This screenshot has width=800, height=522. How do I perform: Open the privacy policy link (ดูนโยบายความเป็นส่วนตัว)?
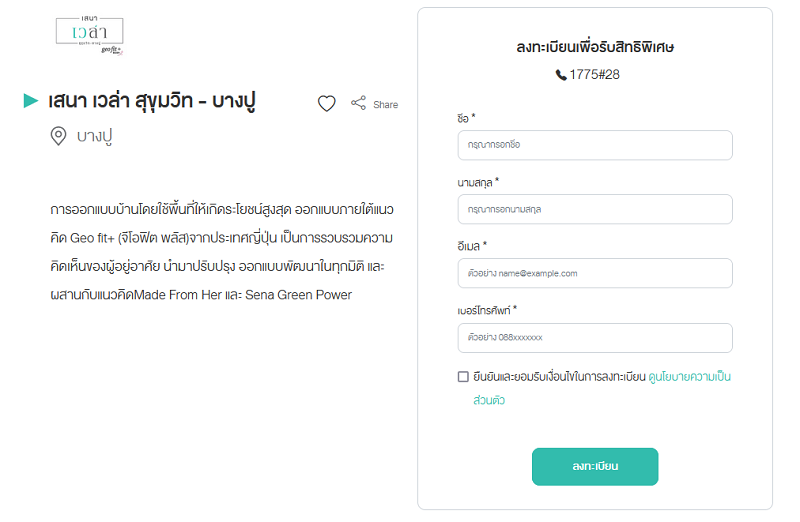coord(602,388)
